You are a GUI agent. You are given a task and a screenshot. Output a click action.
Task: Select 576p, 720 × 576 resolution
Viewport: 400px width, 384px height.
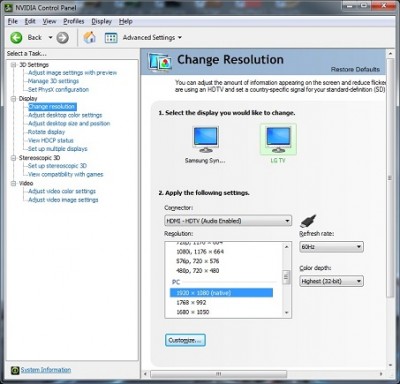[198, 261]
